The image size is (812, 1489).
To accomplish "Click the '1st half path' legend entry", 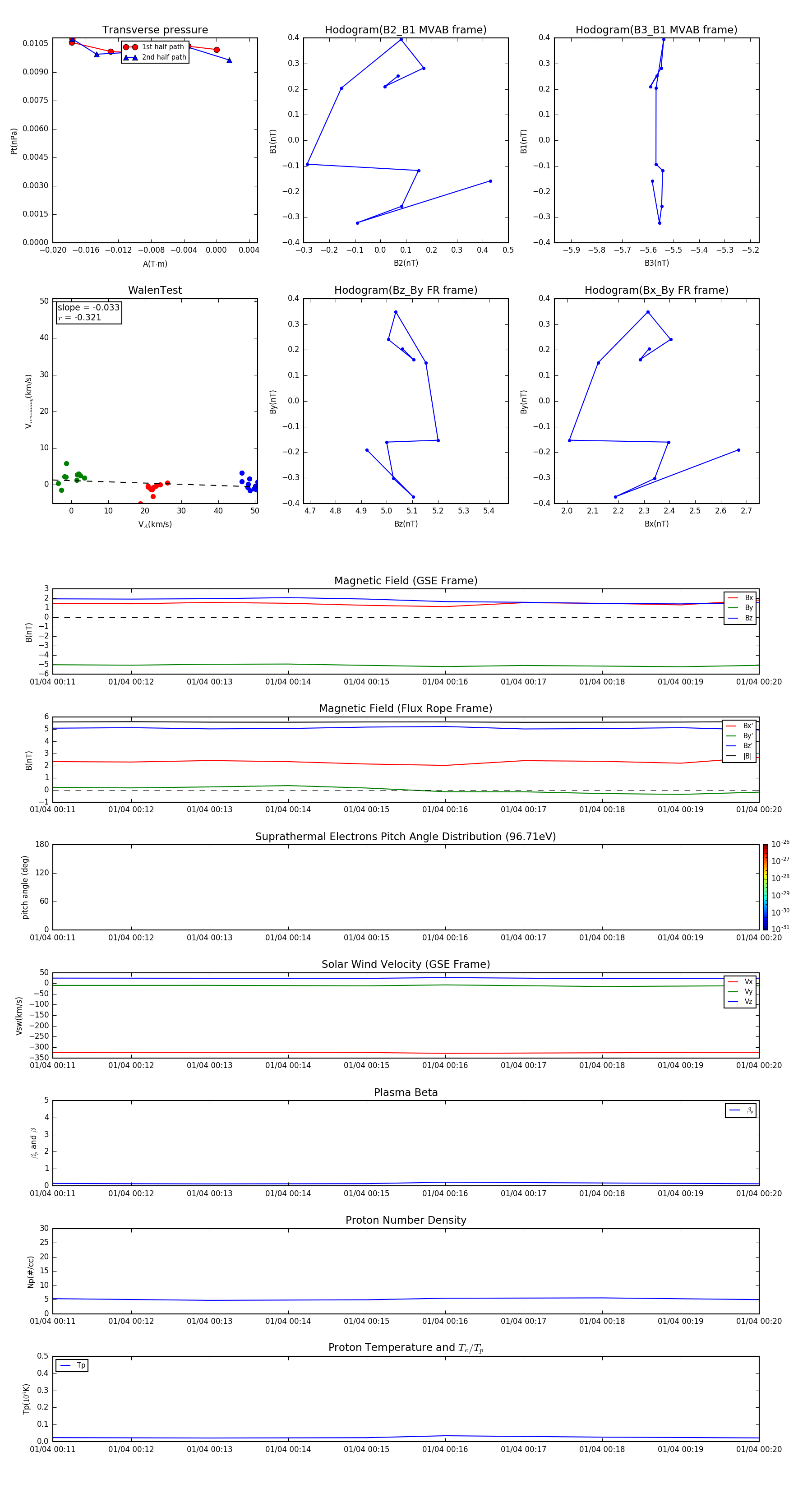I will [154, 47].
